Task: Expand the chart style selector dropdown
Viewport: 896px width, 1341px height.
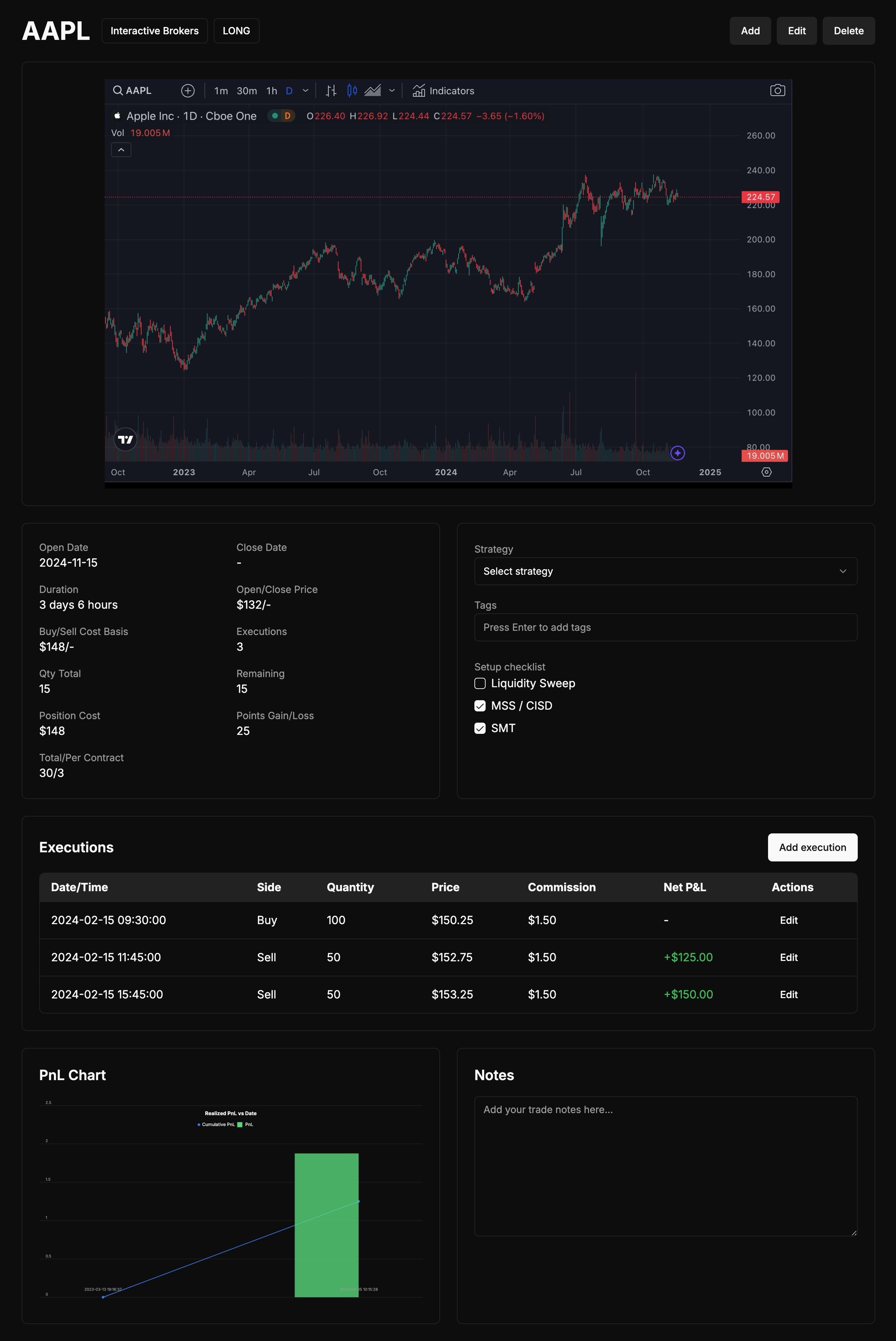Action: tap(393, 91)
